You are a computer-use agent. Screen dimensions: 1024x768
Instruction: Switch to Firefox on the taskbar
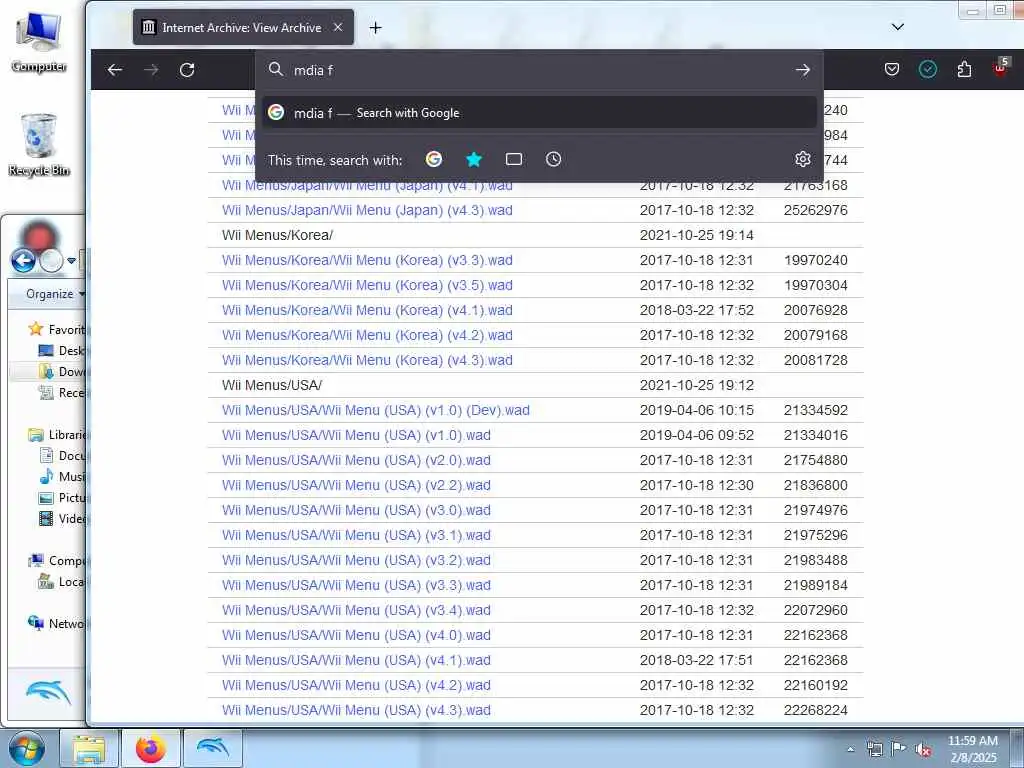(x=151, y=749)
